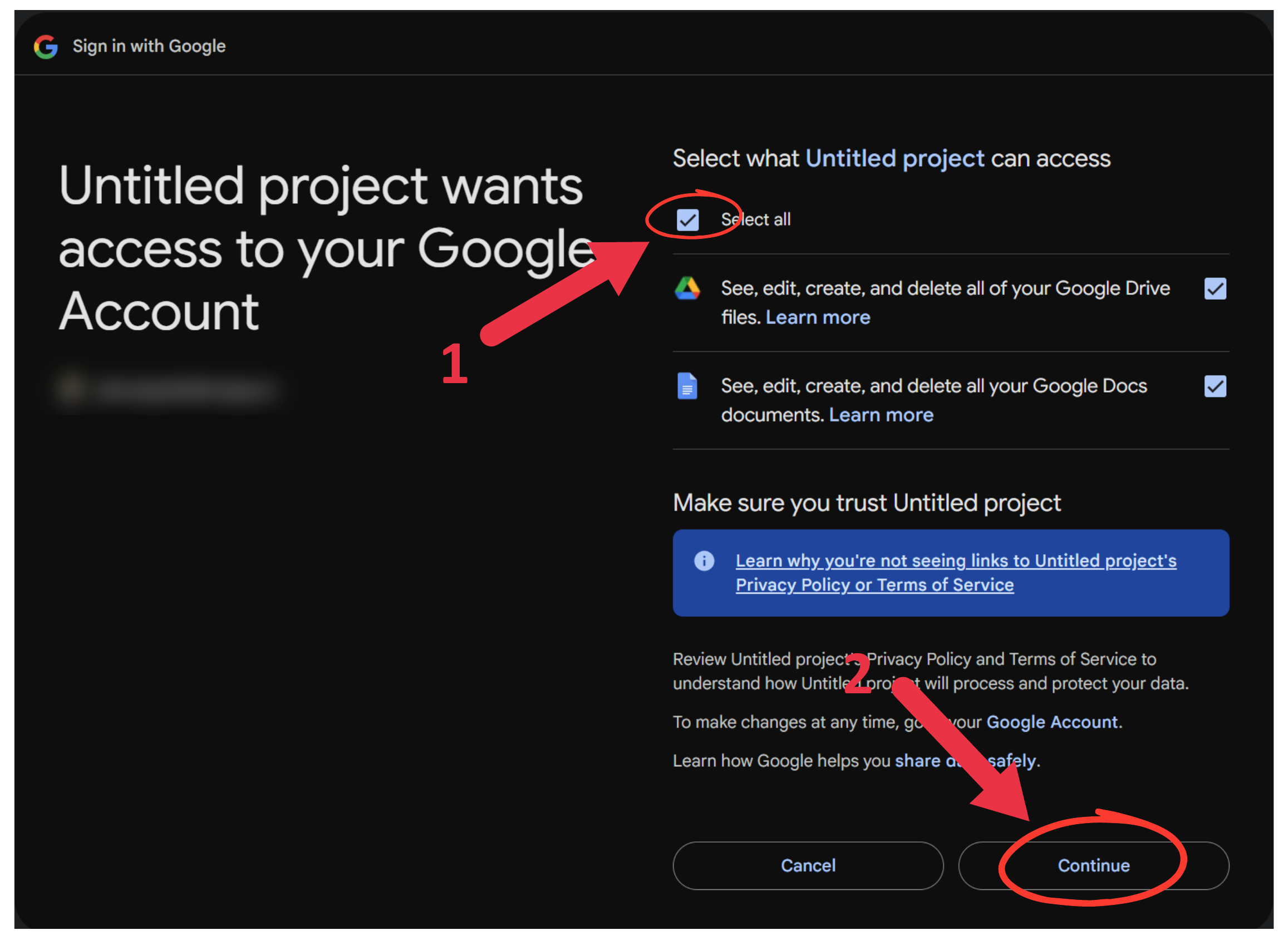Click the 'Select all' label text

pyautogui.click(x=755, y=219)
